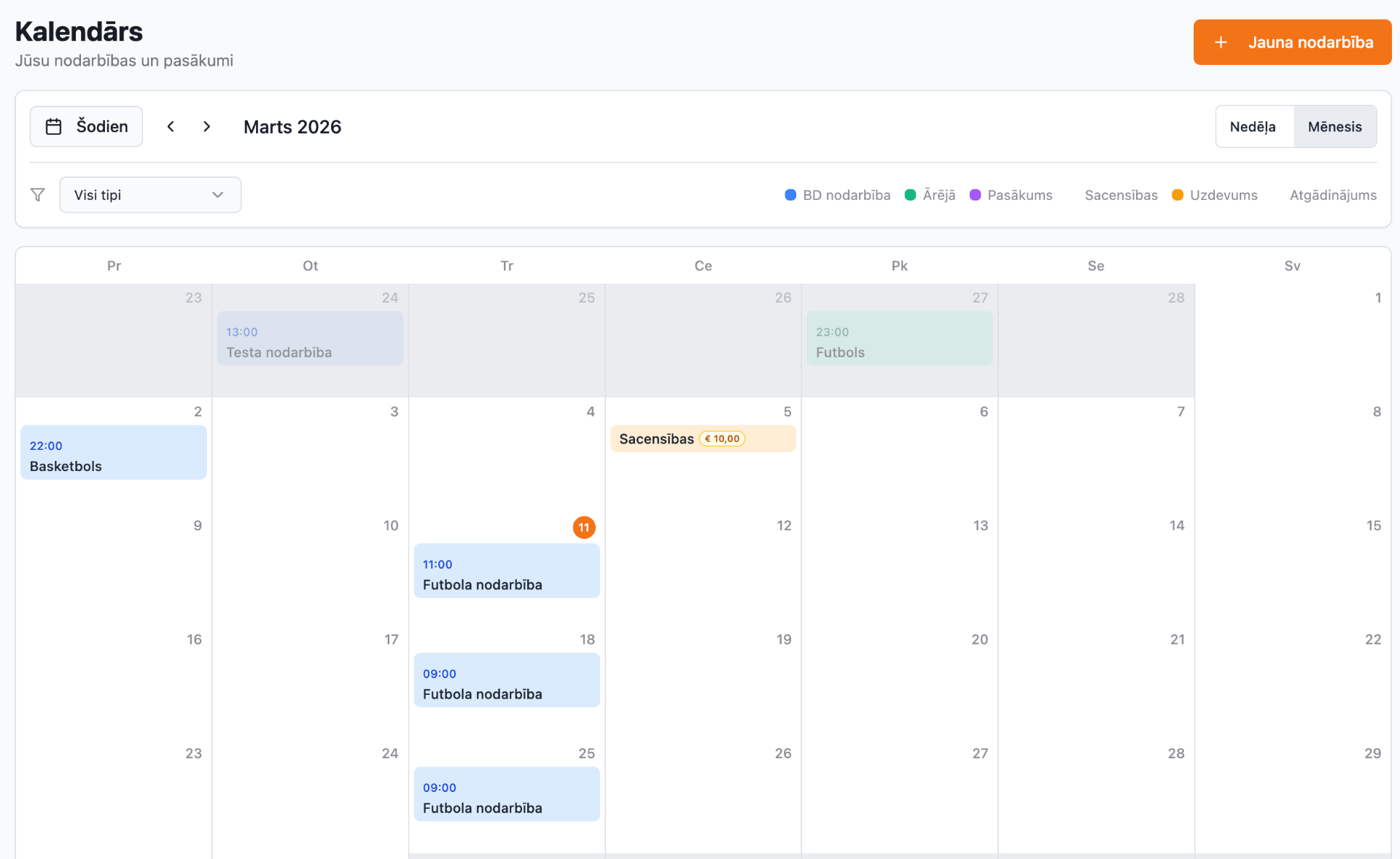Open the 11:00 Futbola nodarbība event
The width and height of the screenshot is (1400, 859).
point(507,571)
